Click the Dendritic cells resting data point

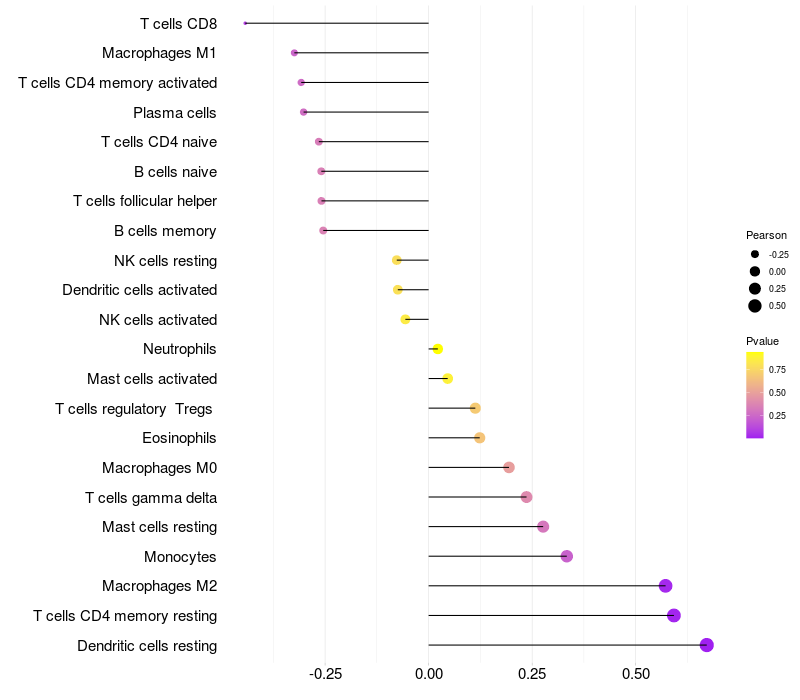tap(706, 645)
